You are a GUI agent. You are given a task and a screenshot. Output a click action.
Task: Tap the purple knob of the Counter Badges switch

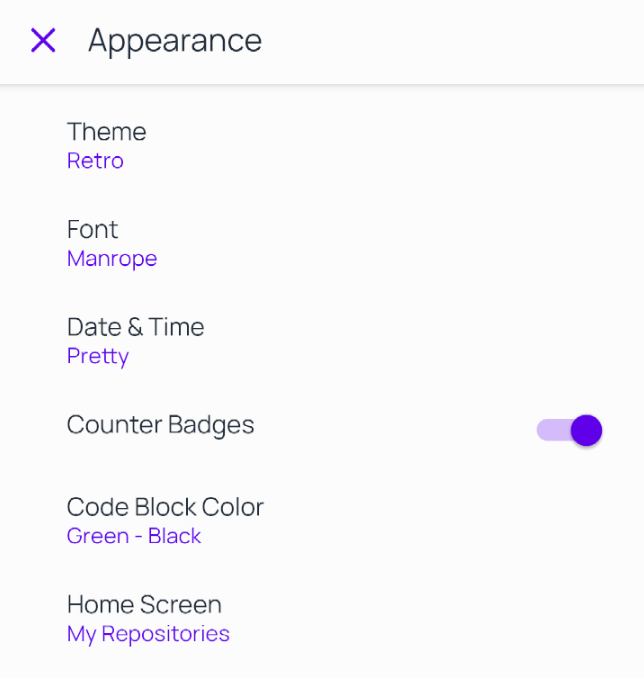click(586, 430)
